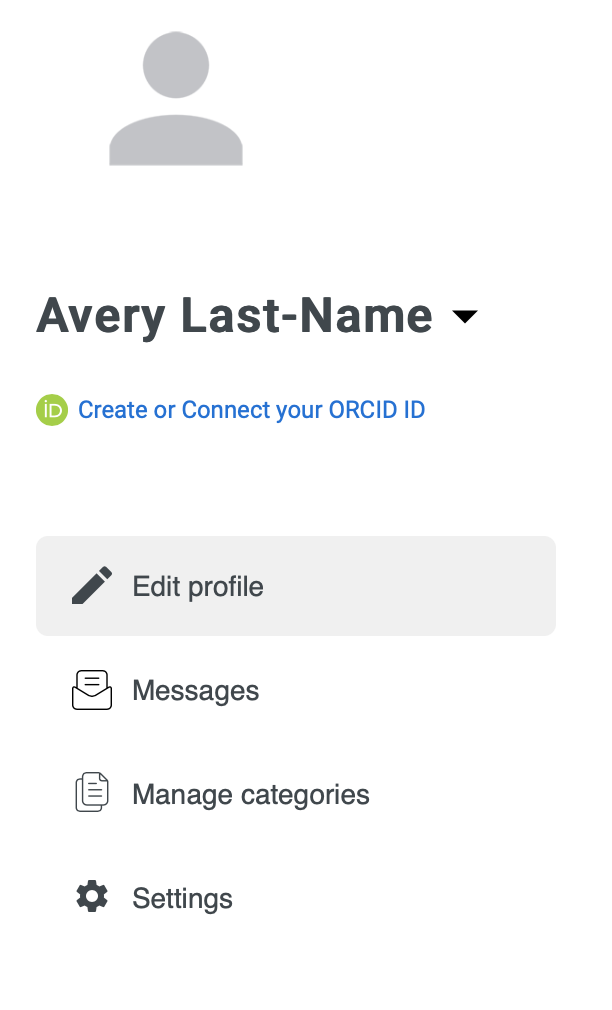The image size is (612, 1010).
Task: Open the Settings menu item
Action: (x=182, y=897)
